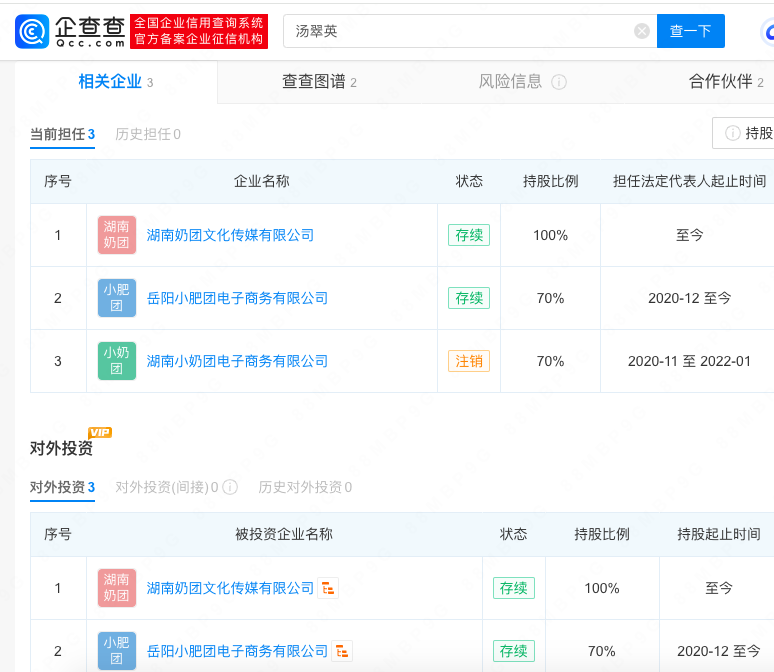Image resolution: width=774 pixels, height=672 pixels.
Task: Click the 2020-12 至今 cell in 当前担任 table
Action: (689, 298)
